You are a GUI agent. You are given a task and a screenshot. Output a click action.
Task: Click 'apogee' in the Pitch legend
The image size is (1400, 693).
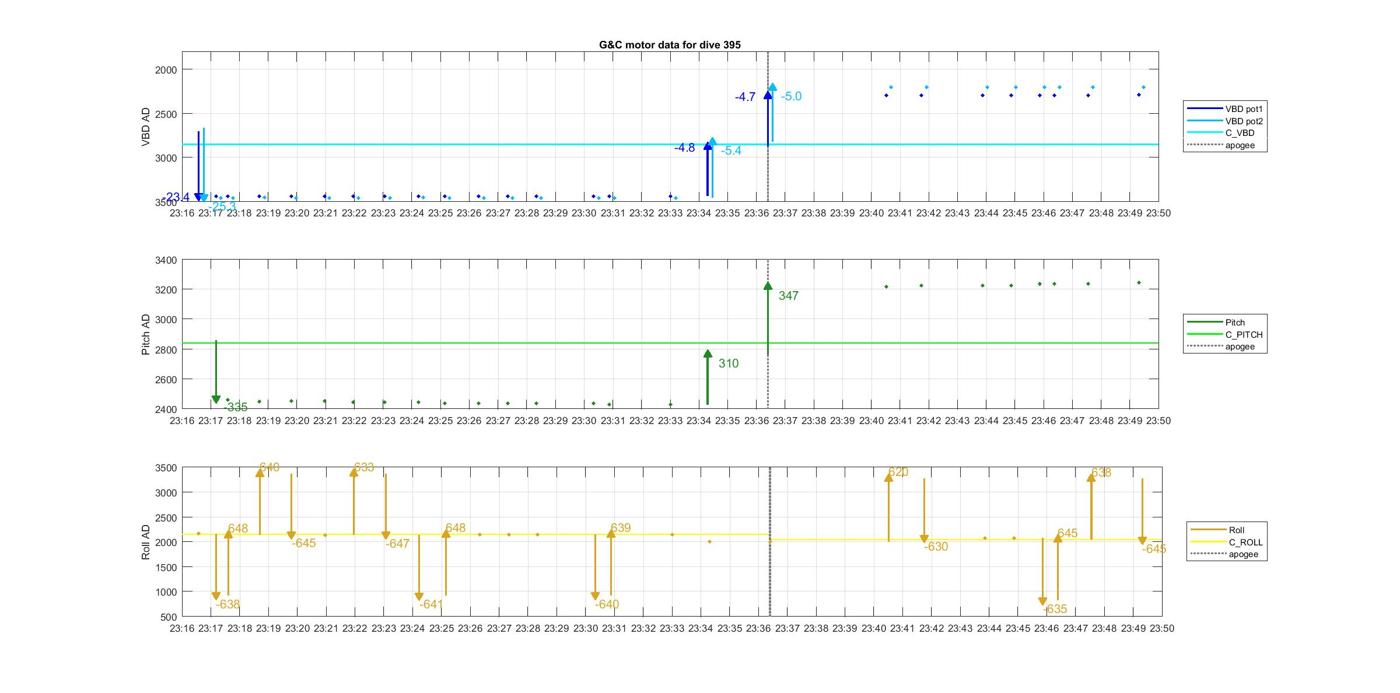(1239, 347)
